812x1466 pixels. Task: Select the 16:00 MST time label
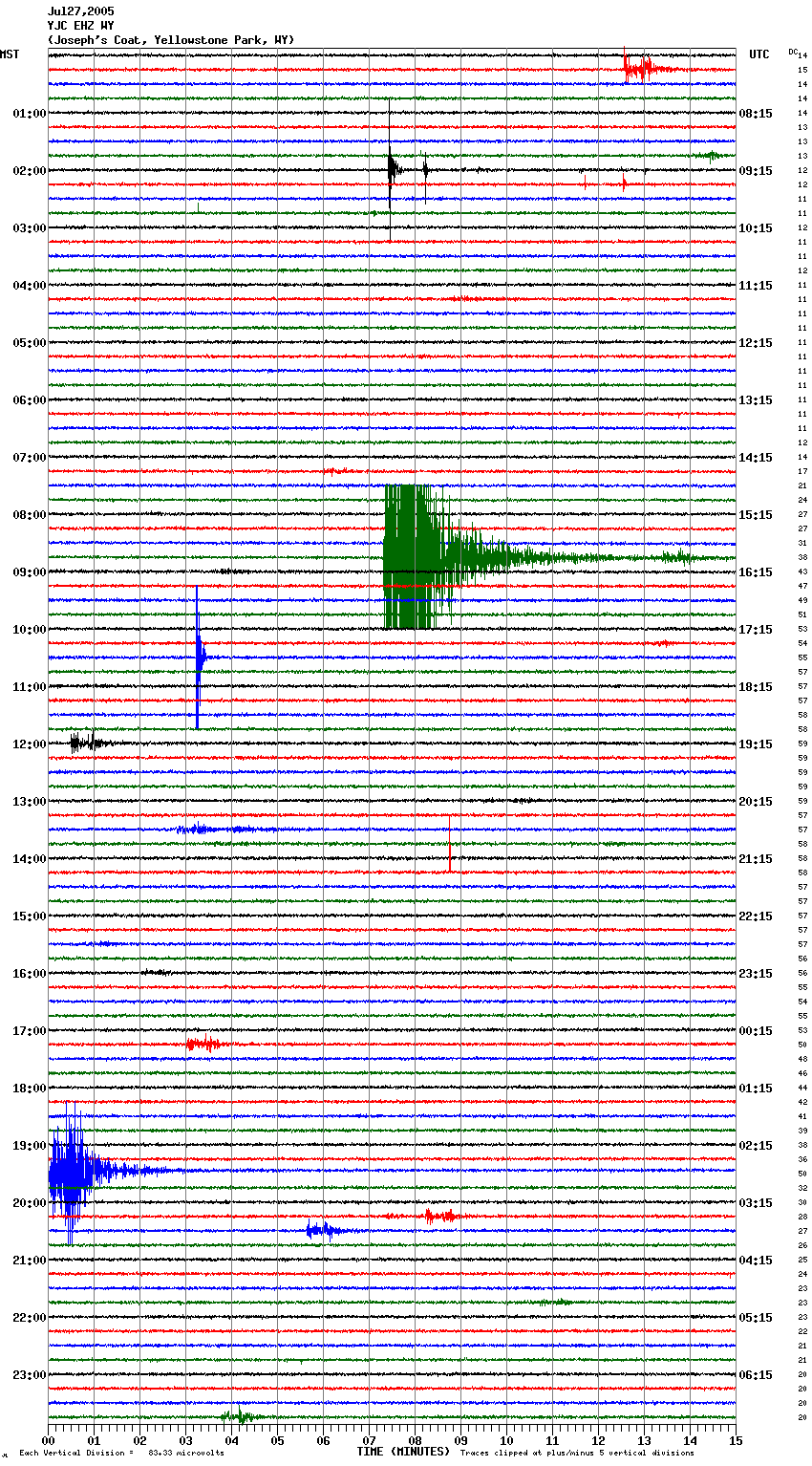pos(30,974)
